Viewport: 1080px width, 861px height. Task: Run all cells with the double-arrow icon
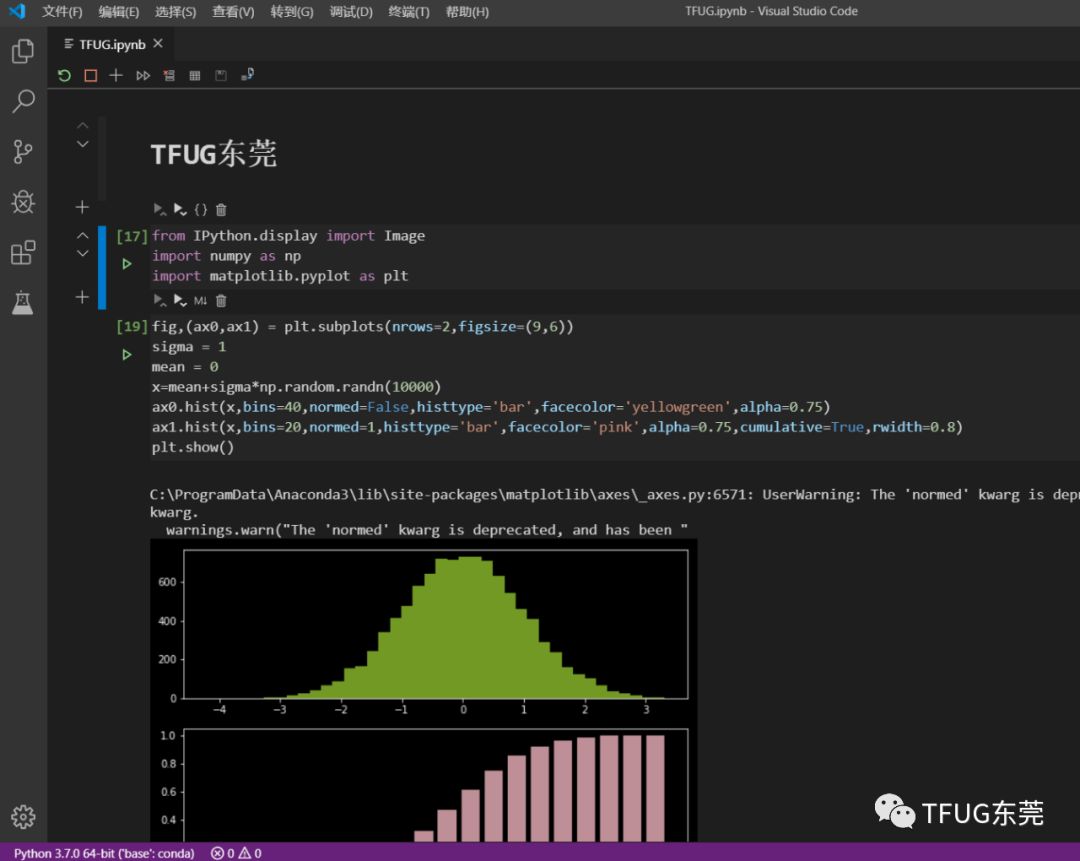coord(143,75)
